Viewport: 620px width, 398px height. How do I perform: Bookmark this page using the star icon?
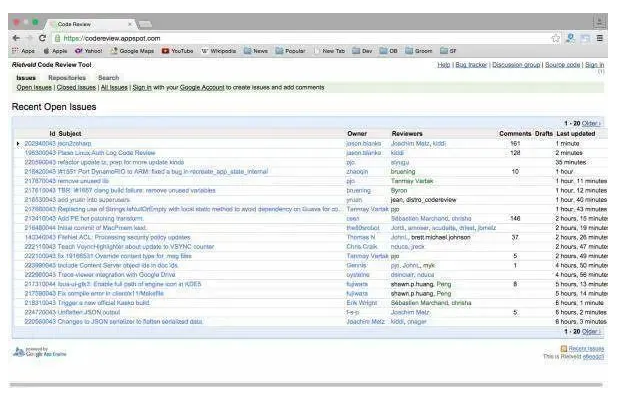tap(556, 38)
